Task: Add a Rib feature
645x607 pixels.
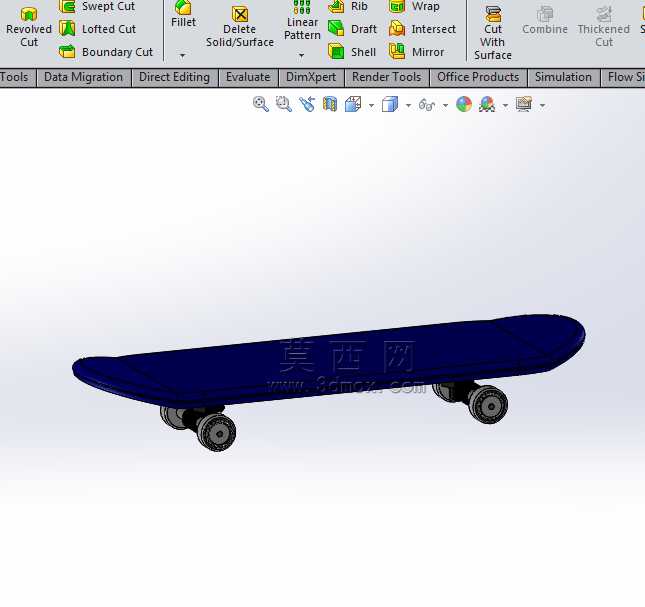Action: pos(348,7)
